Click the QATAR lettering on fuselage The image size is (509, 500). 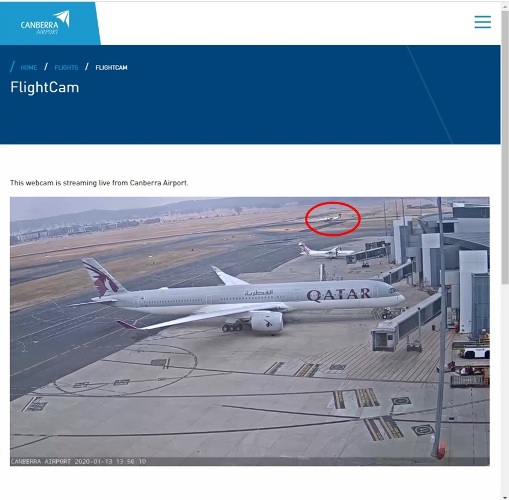[x=338, y=295]
